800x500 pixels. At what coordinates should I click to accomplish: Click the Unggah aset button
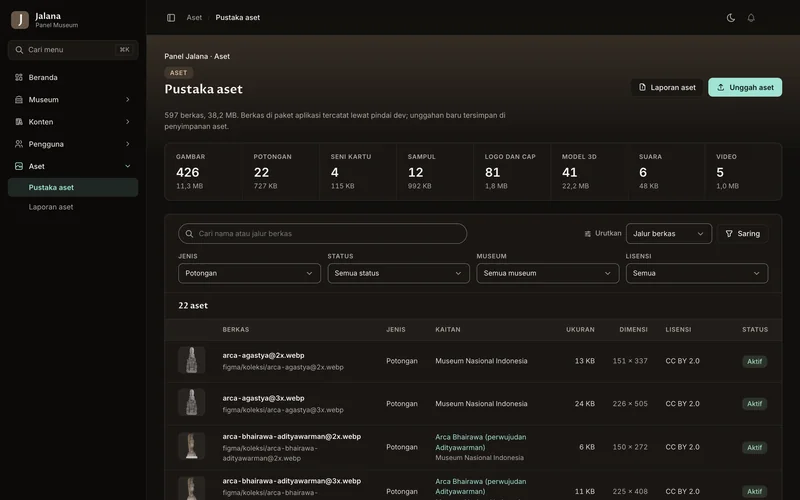[x=745, y=87]
